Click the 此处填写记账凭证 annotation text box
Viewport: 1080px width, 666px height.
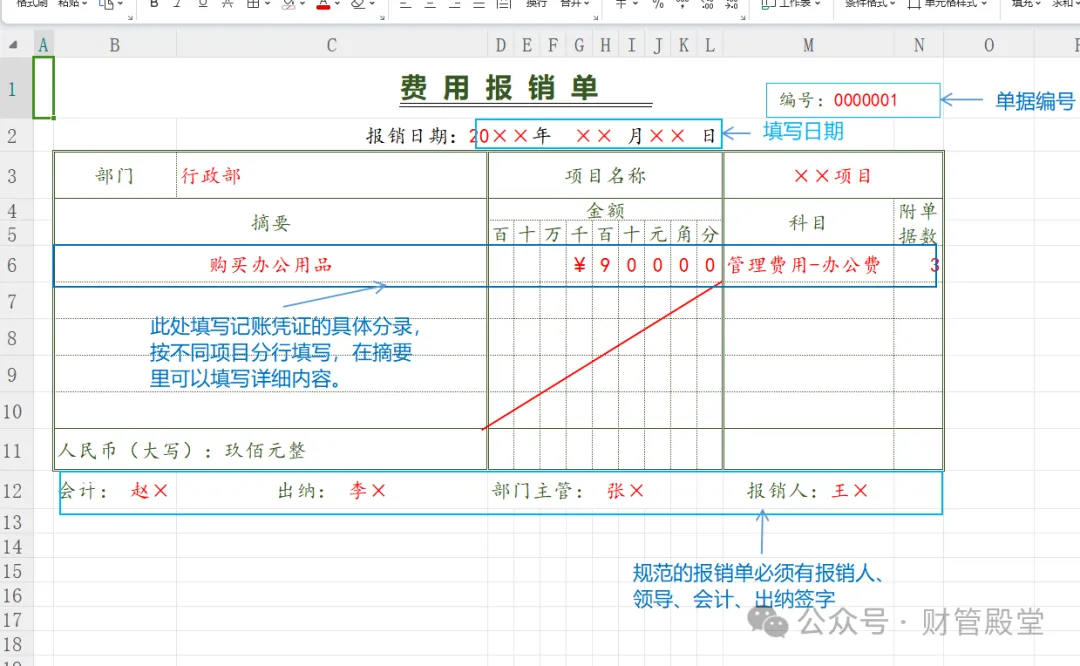pos(284,353)
